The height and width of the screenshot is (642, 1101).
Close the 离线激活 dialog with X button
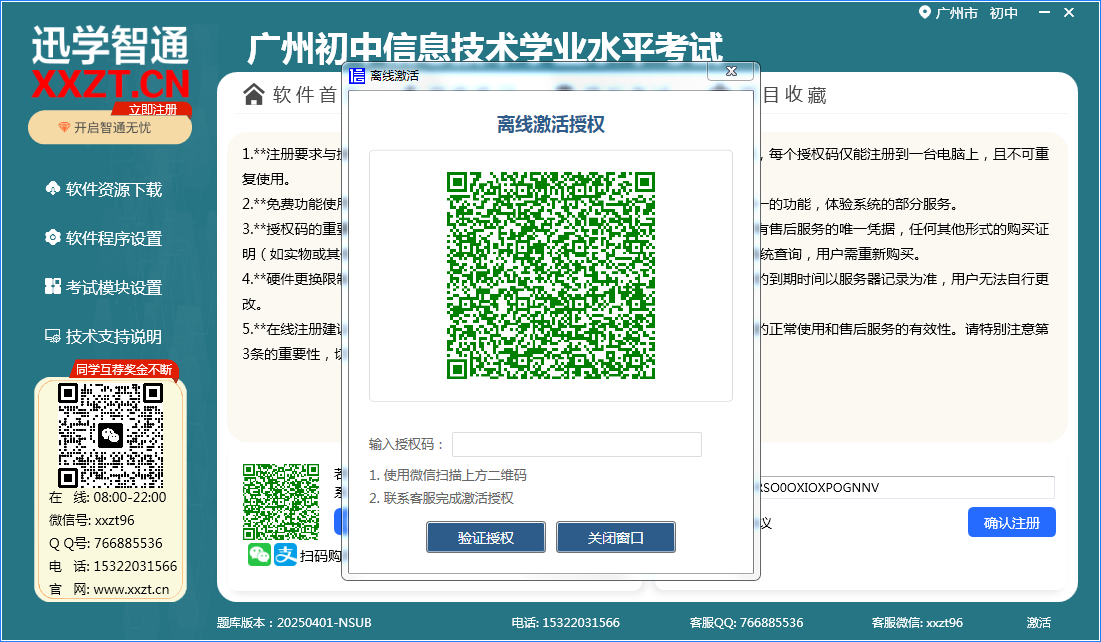[x=731, y=71]
